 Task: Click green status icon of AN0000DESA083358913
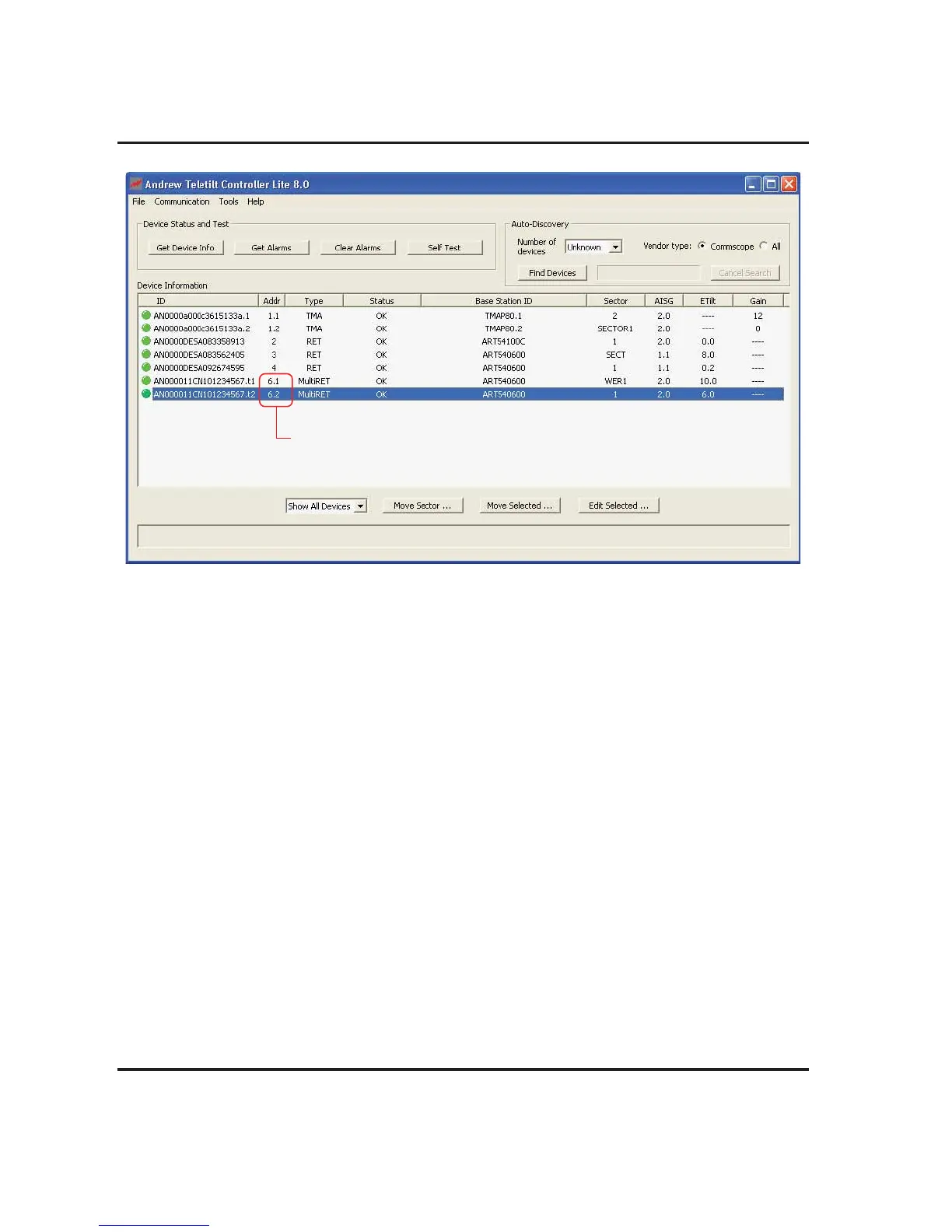click(x=146, y=341)
